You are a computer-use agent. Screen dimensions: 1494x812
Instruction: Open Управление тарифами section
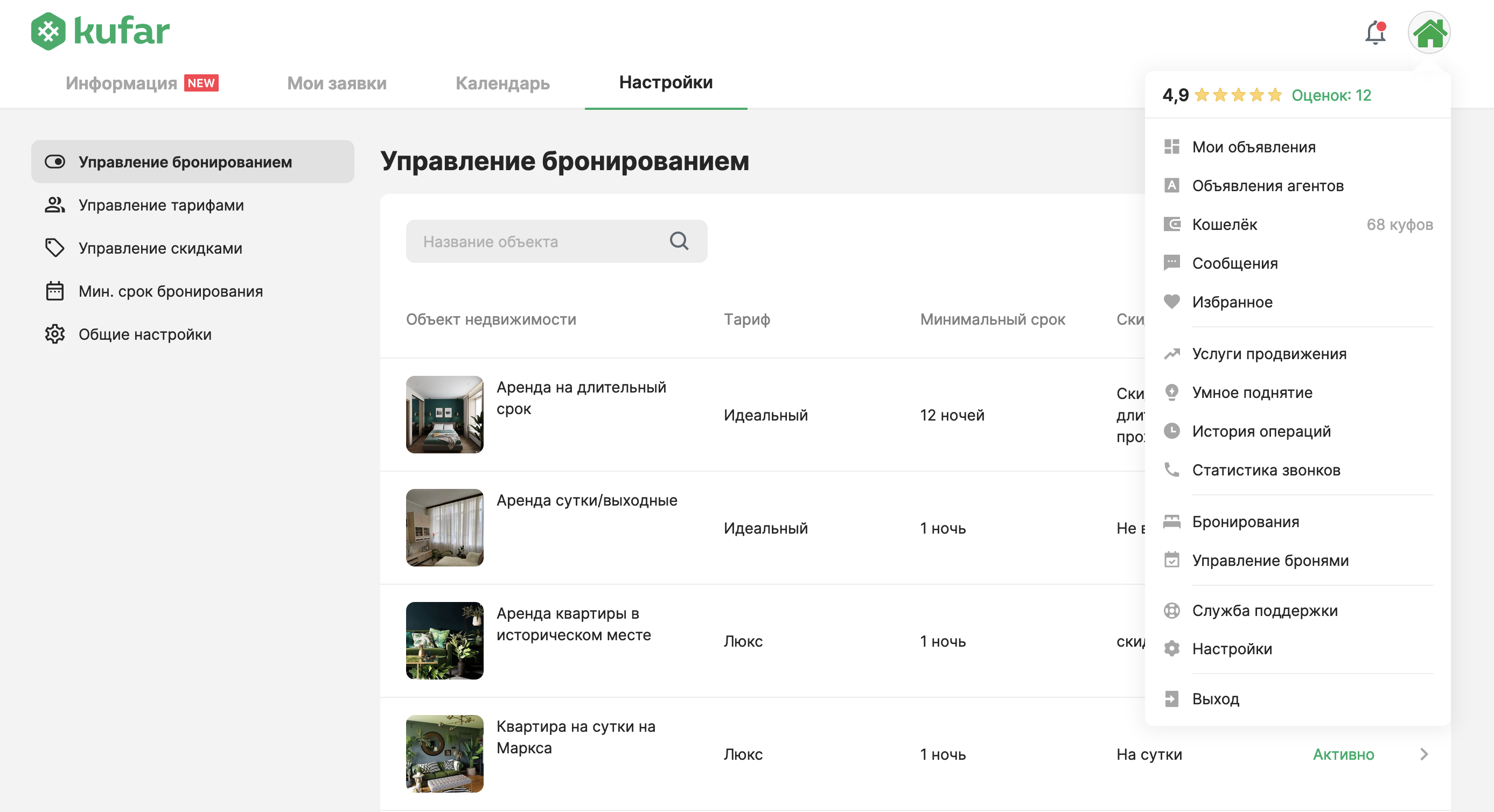click(x=193, y=205)
